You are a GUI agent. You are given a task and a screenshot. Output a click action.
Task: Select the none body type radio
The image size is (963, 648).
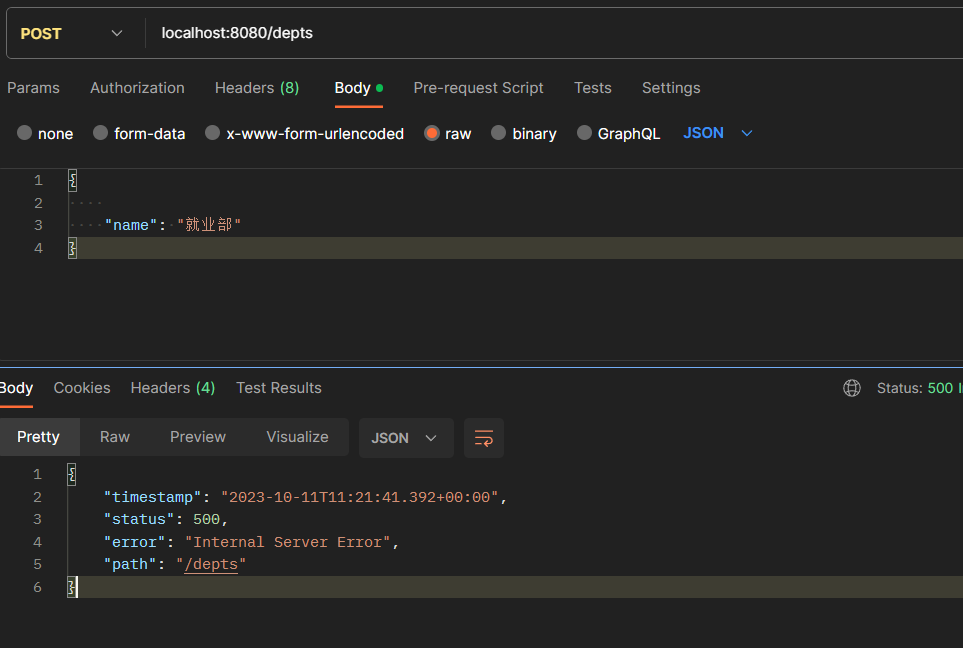[x=25, y=133]
